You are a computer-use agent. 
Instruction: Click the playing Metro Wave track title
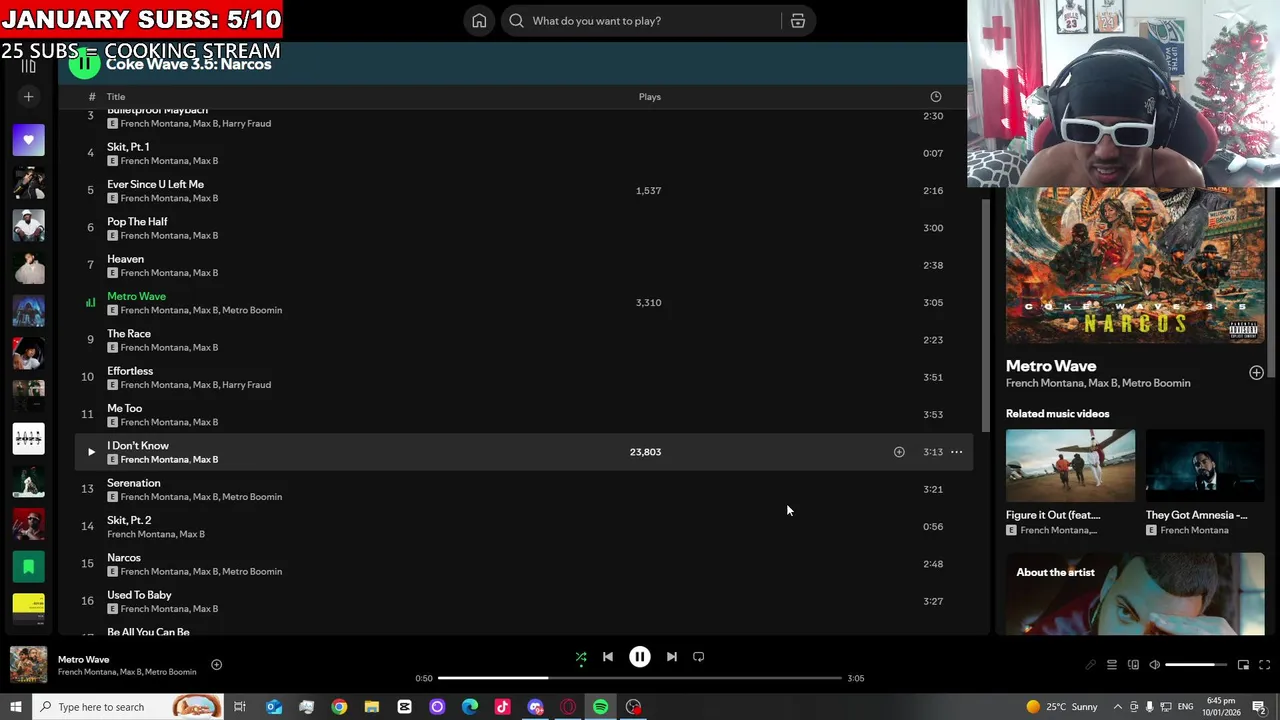click(x=136, y=296)
